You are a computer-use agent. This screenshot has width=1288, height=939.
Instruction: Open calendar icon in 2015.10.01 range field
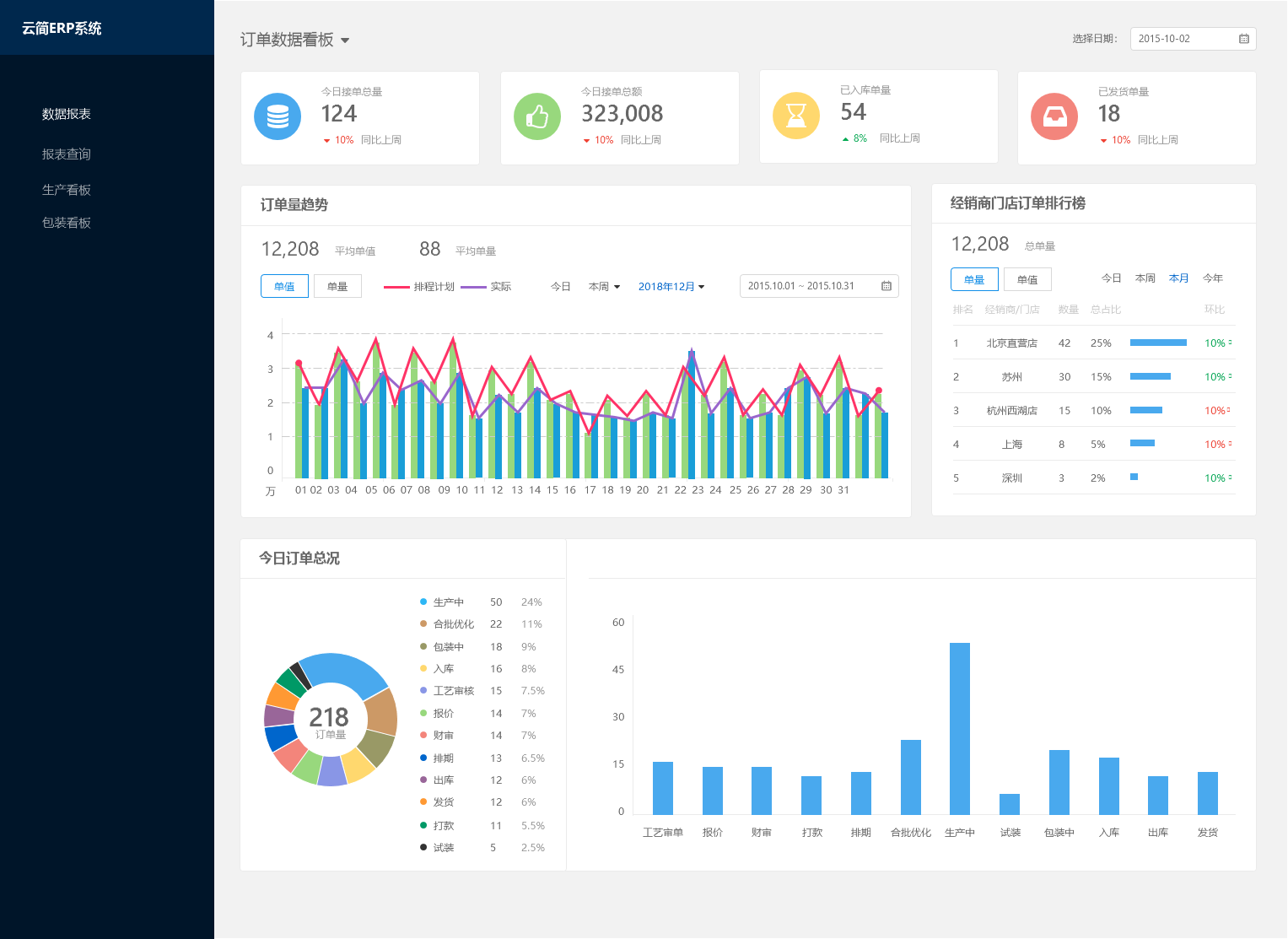pyautogui.click(x=887, y=286)
